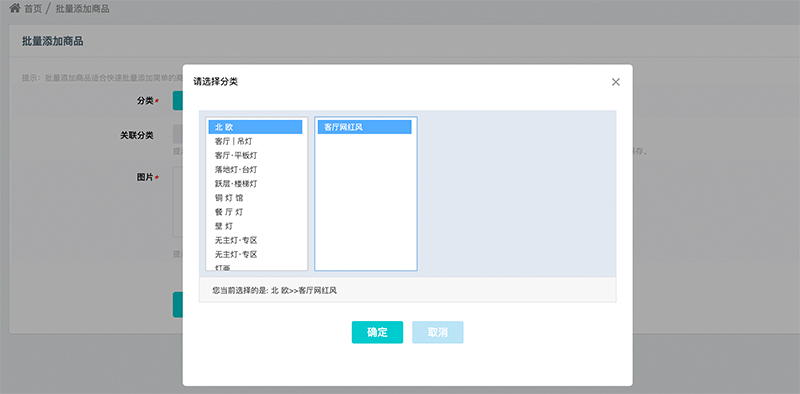Select 北 欧 in the category list
The height and width of the screenshot is (394, 800).
[x=255, y=127]
